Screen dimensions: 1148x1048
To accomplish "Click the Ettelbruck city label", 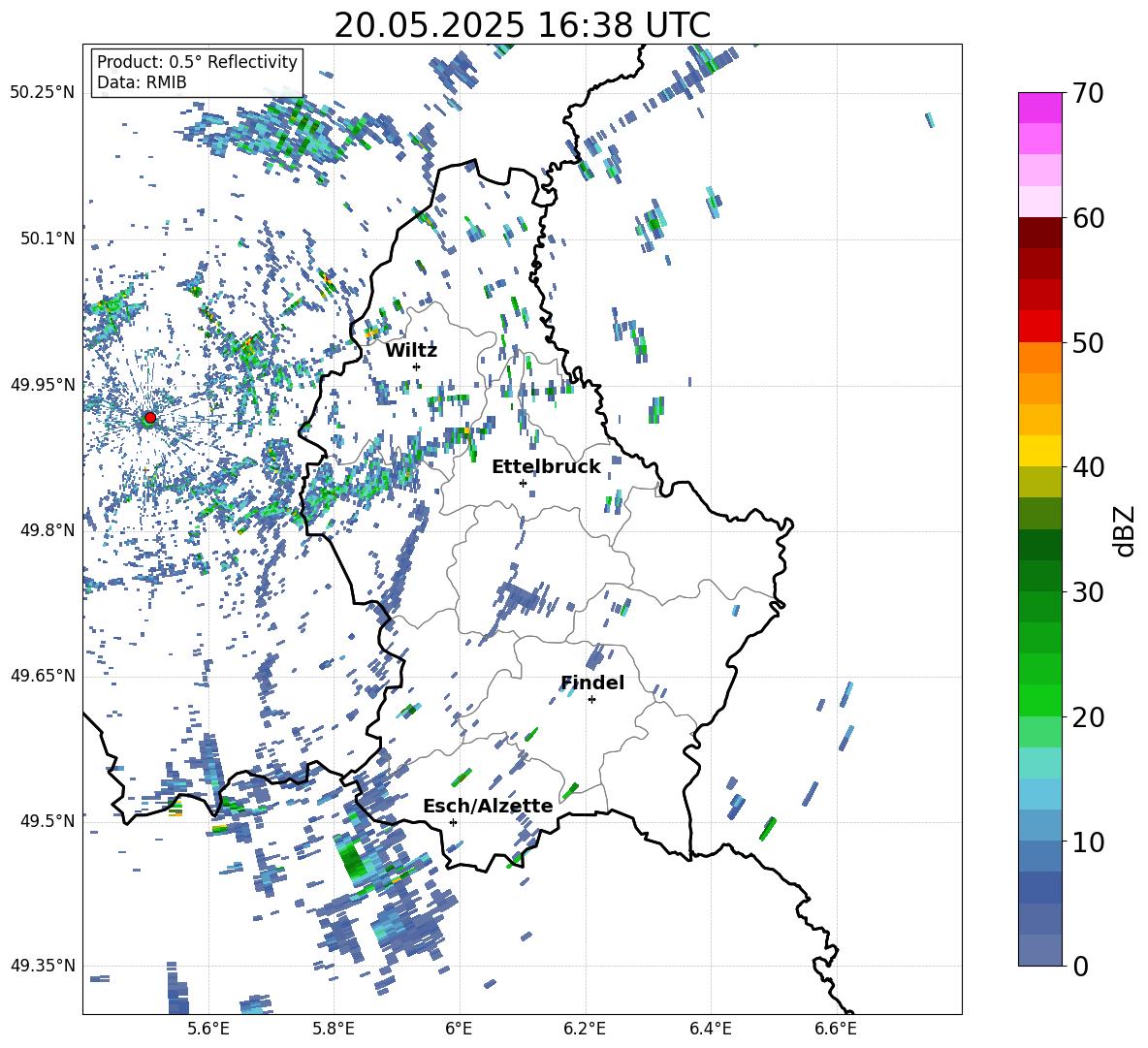I will coord(546,467).
